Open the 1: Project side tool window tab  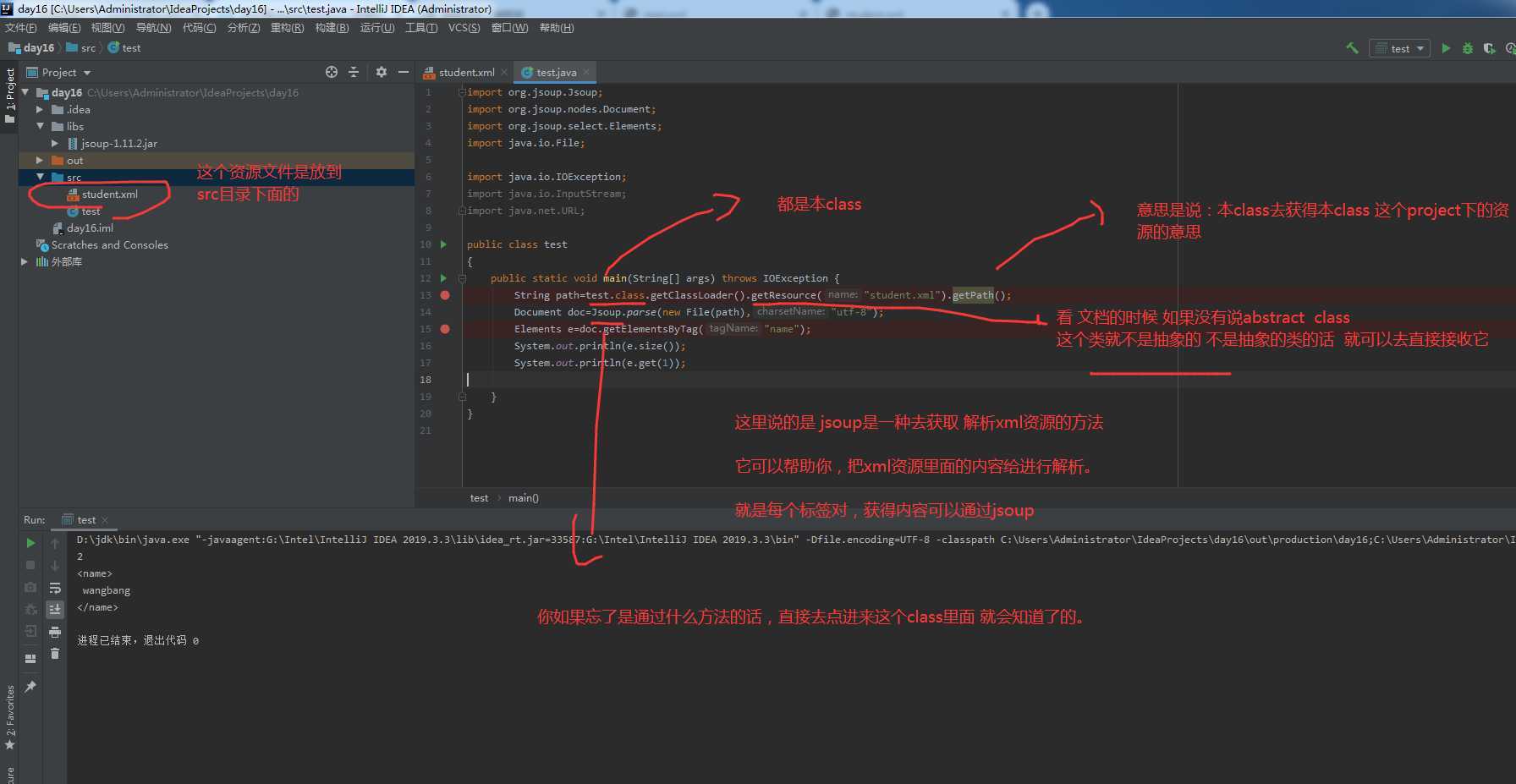tap(9, 96)
